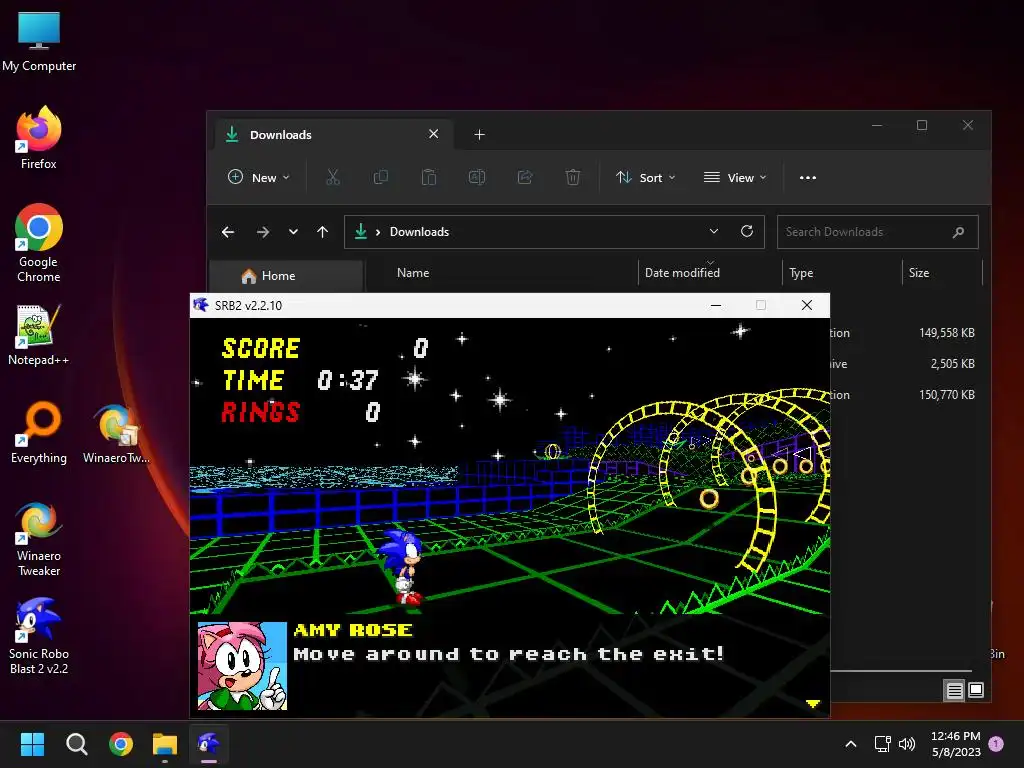Open File Explorer from the taskbar
This screenshot has width=1024, height=768.
[165, 744]
